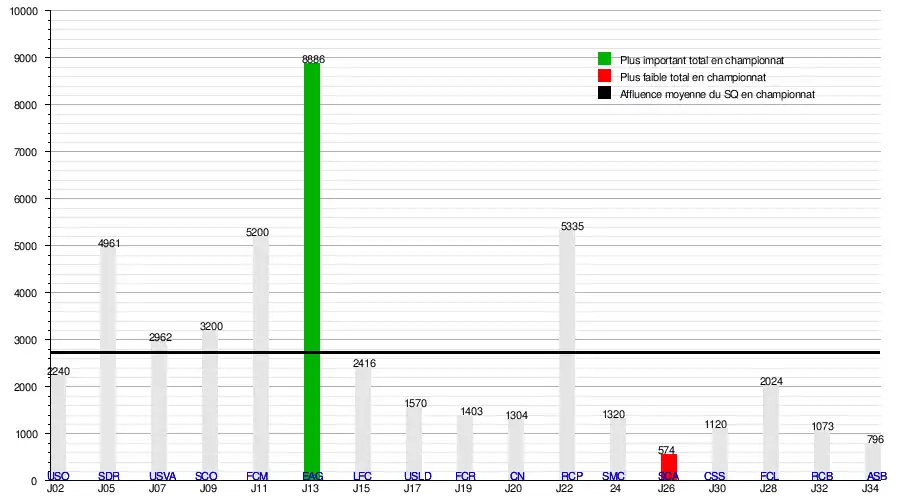Image resolution: width=900 pixels, height=500 pixels.
Task: Click the green legend color swatch
Action: 604,59
